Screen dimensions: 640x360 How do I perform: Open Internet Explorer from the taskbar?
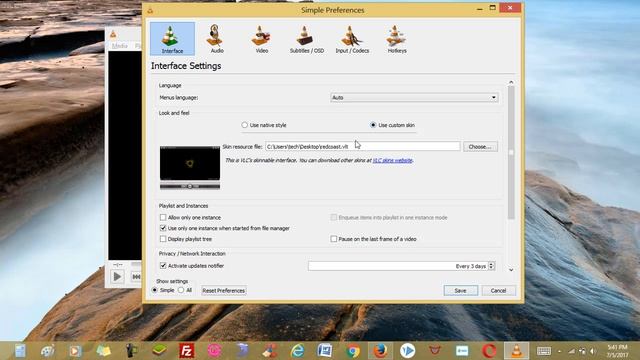pyautogui.click(x=298, y=351)
